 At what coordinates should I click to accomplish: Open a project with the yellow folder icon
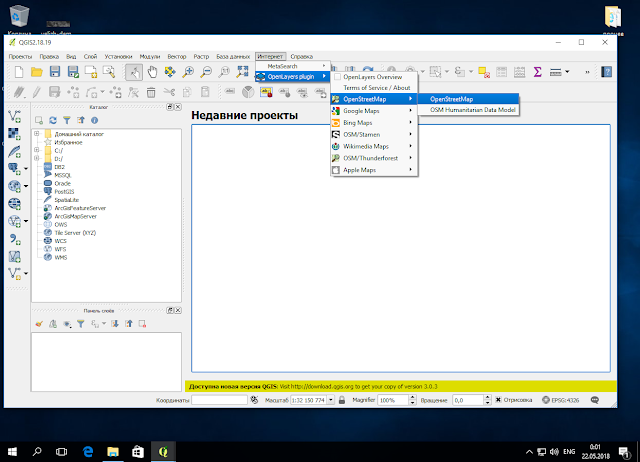pyautogui.click(x=37, y=72)
